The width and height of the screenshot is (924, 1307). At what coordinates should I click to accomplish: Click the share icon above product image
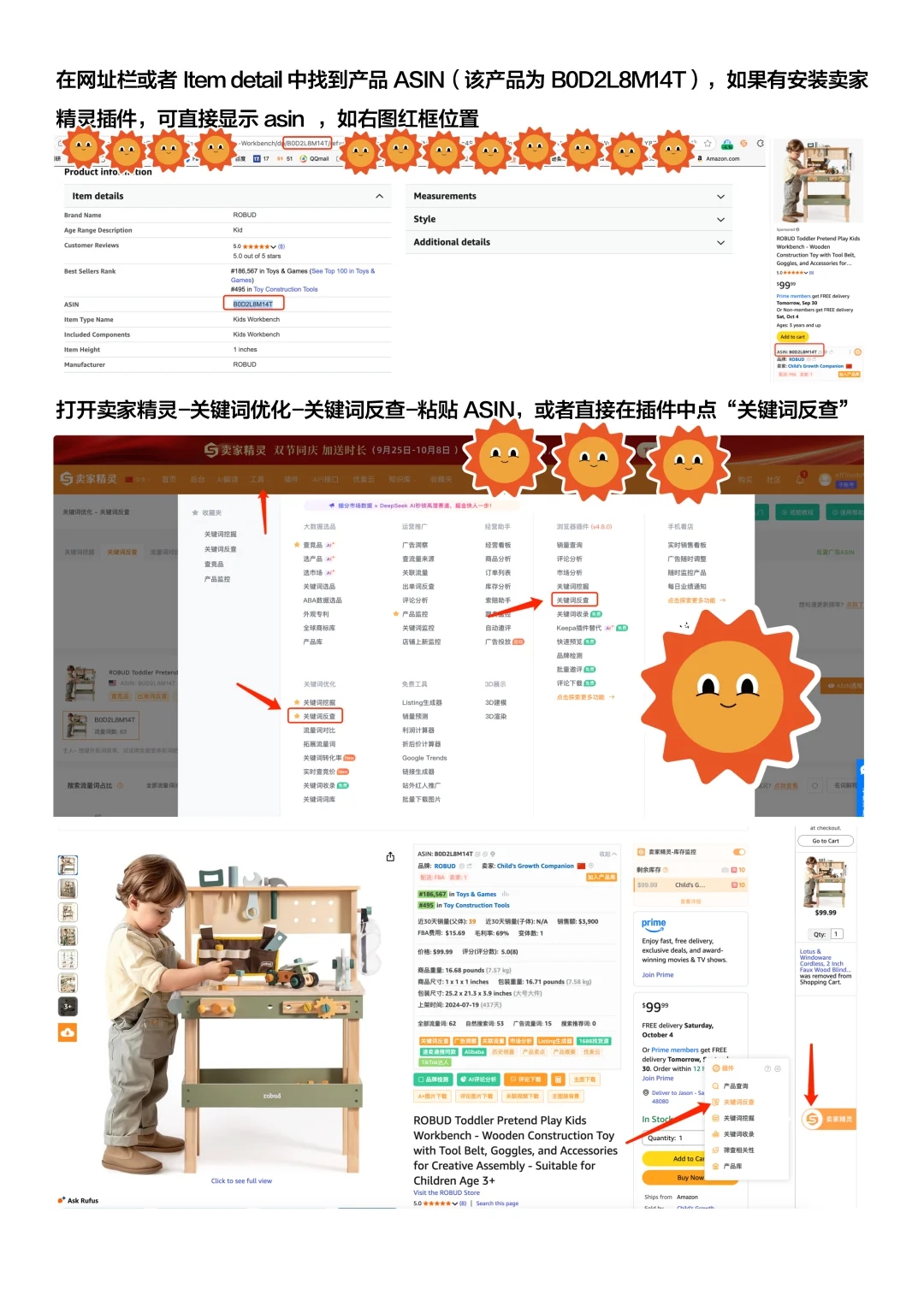(x=390, y=856)
